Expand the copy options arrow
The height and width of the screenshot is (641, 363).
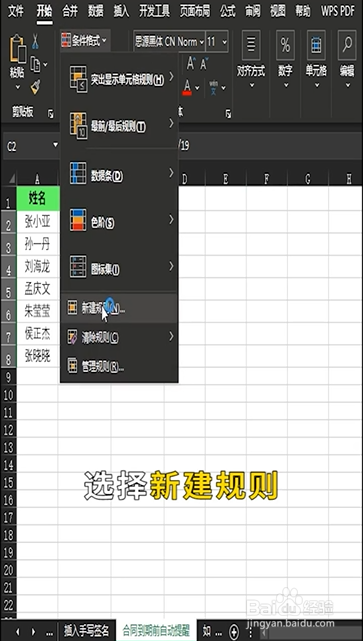pyautogui.click(x=45, y=64)
